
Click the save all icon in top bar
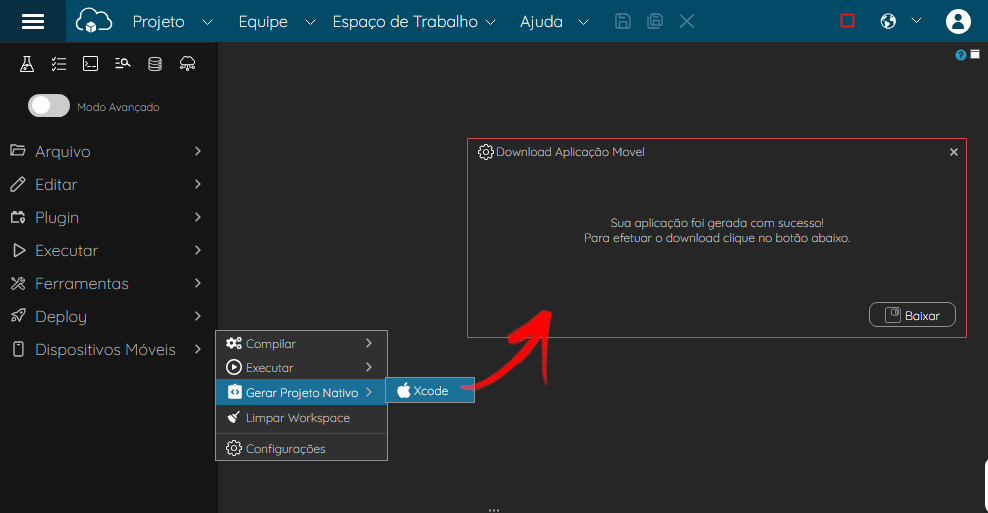point(655,21)
